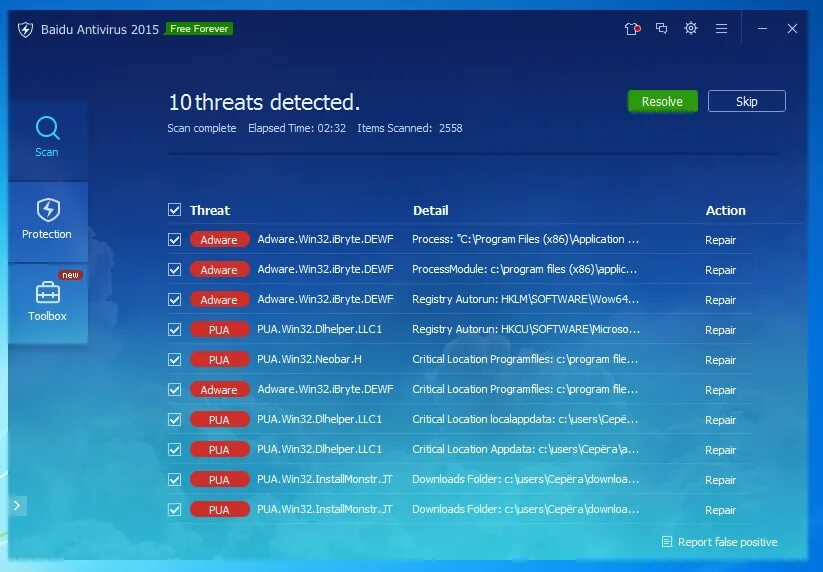Click the '10 threats detected.' heading
The image size is (823, 572).
point(264,102)
